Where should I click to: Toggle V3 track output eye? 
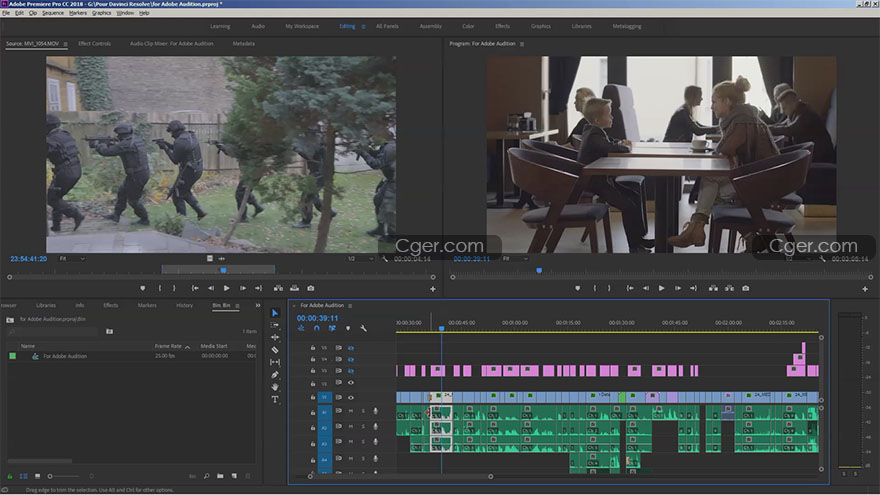click(351, 371)
